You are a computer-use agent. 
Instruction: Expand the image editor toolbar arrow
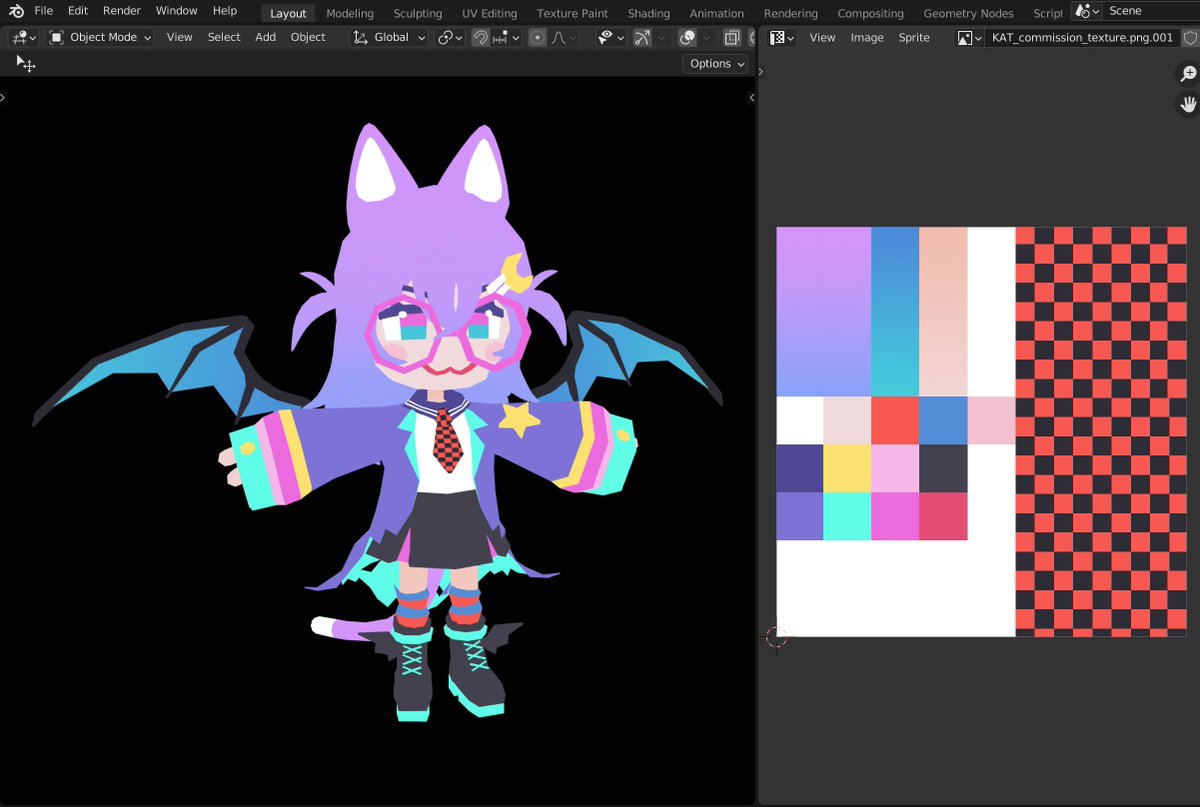coord(761,71)
